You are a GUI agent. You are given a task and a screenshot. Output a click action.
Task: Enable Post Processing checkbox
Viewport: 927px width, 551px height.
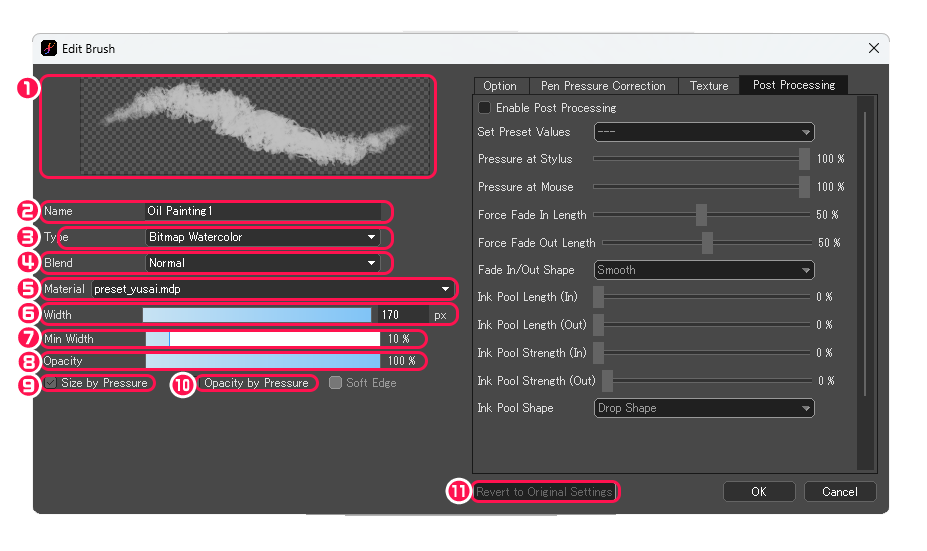[x=484, y=108]
